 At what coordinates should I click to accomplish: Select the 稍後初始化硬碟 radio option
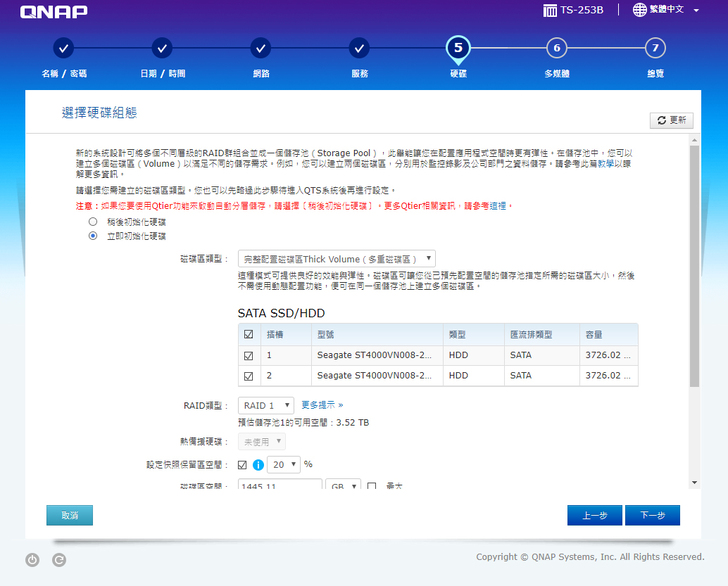click(x=93, y=221)
